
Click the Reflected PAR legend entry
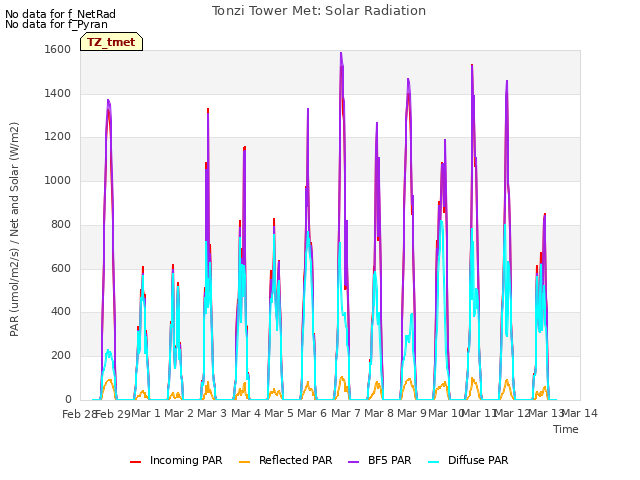tap(285, 460)
